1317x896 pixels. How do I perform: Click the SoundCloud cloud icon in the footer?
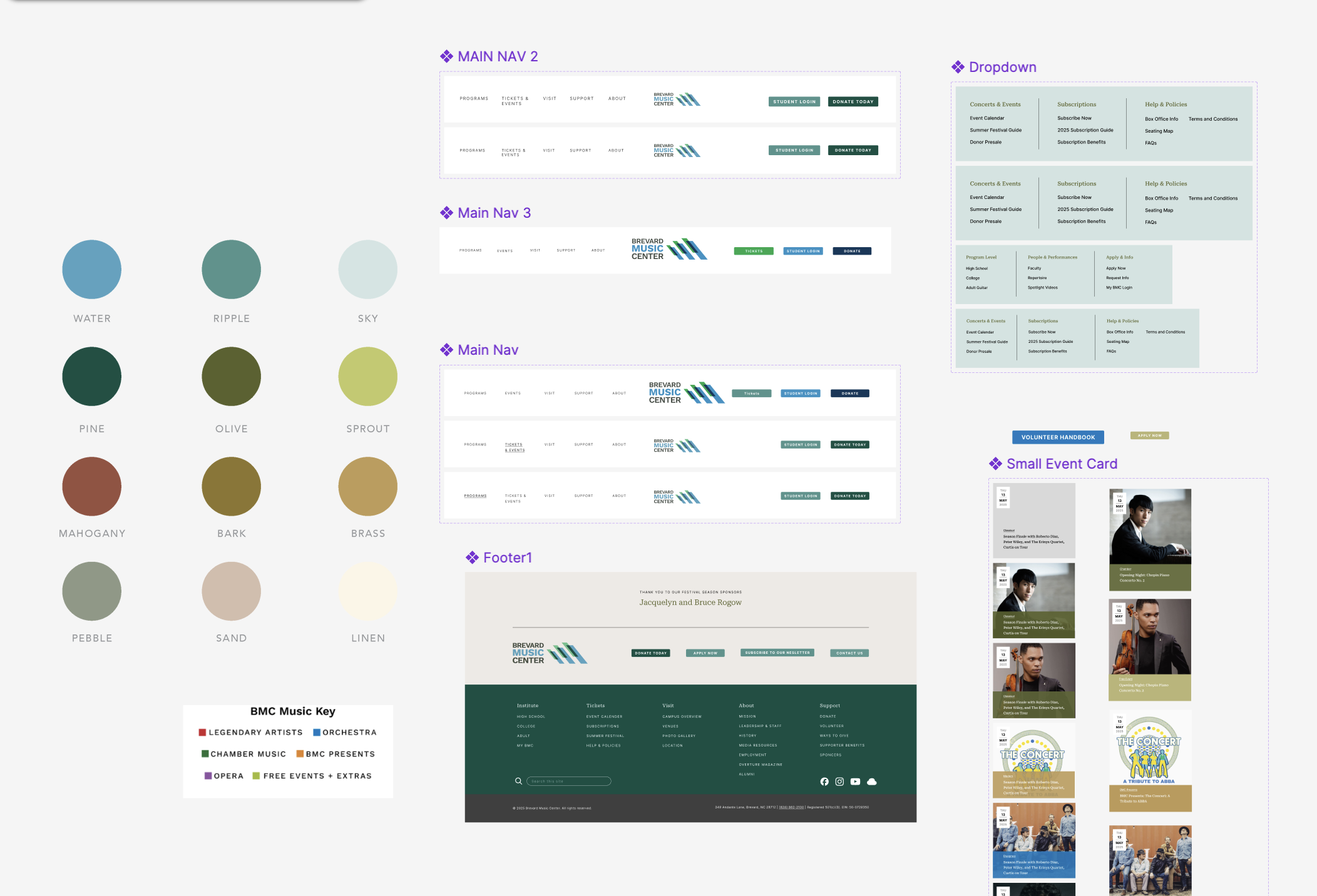click(x=872, y=781)
